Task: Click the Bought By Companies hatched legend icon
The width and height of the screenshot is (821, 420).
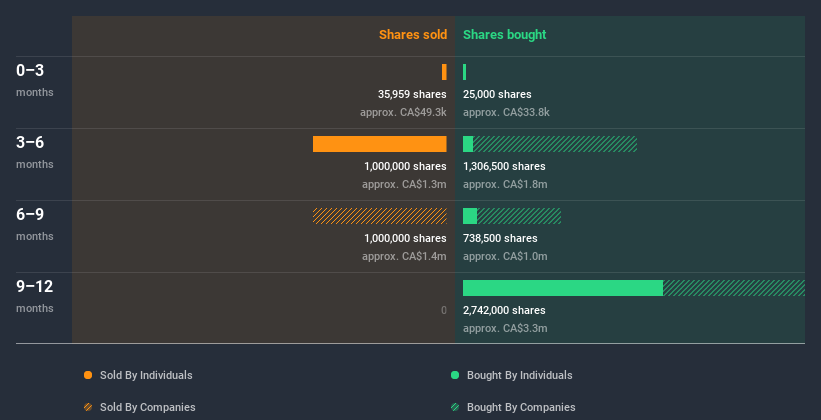Action: (x=455, y=407)
